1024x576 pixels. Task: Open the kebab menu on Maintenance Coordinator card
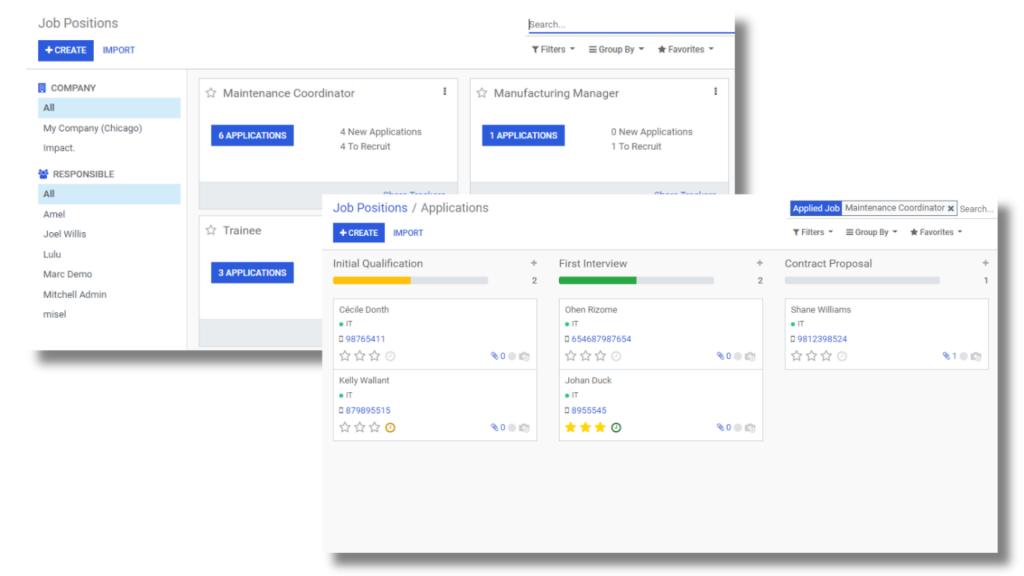coord(445,92)
